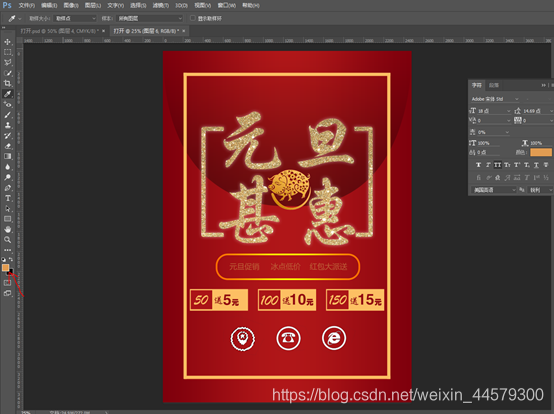Select the Character panel tab

tap(477, 85)
